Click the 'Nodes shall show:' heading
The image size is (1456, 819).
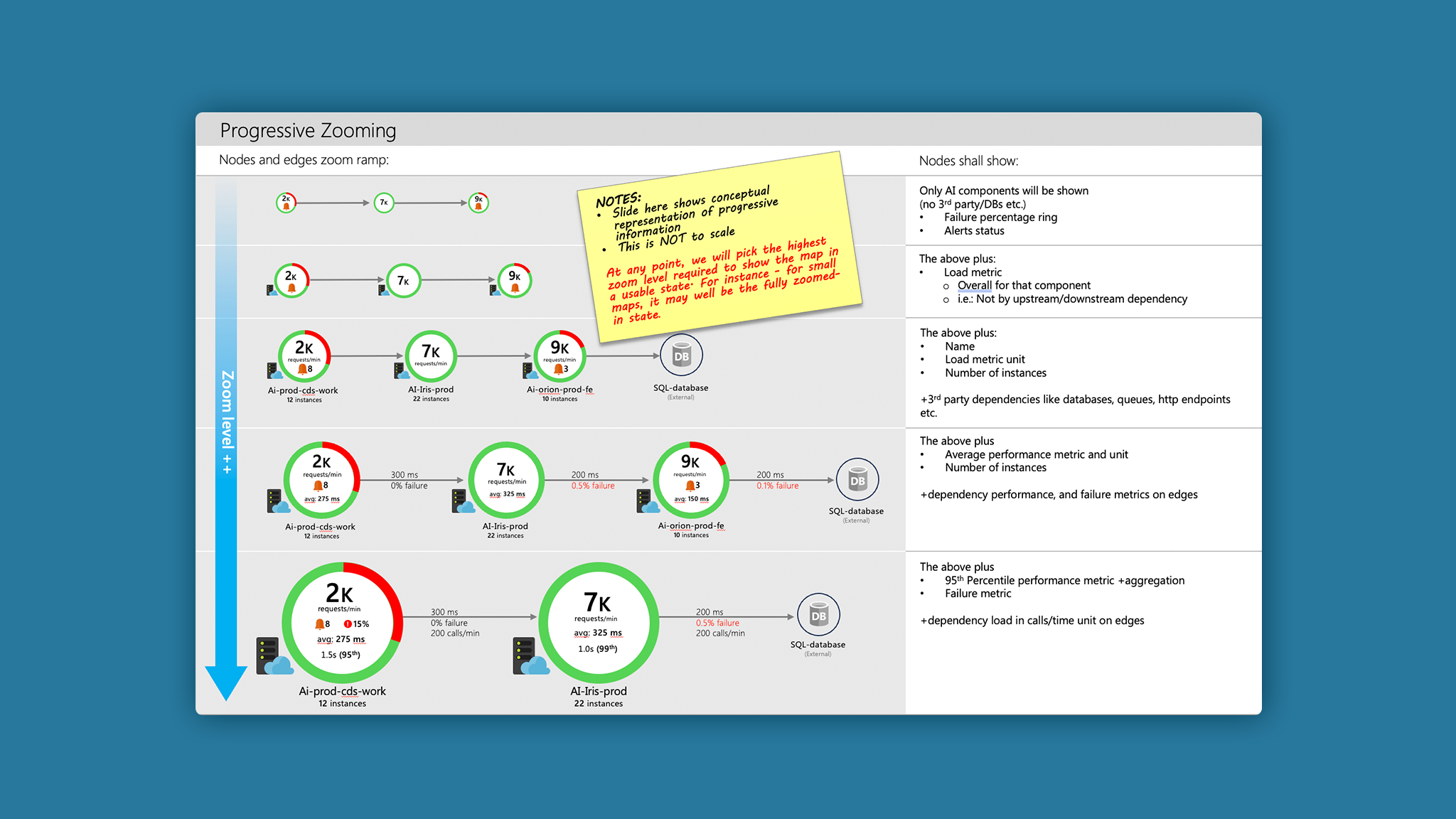click(x=968, y=161)
